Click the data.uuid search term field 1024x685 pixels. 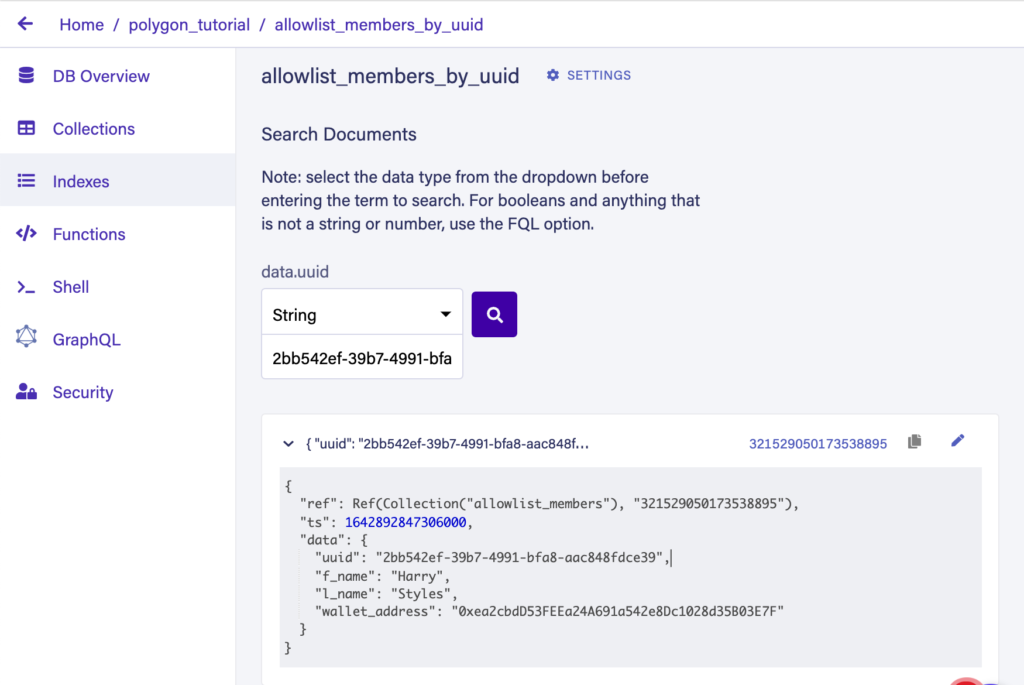pos(362,357)
